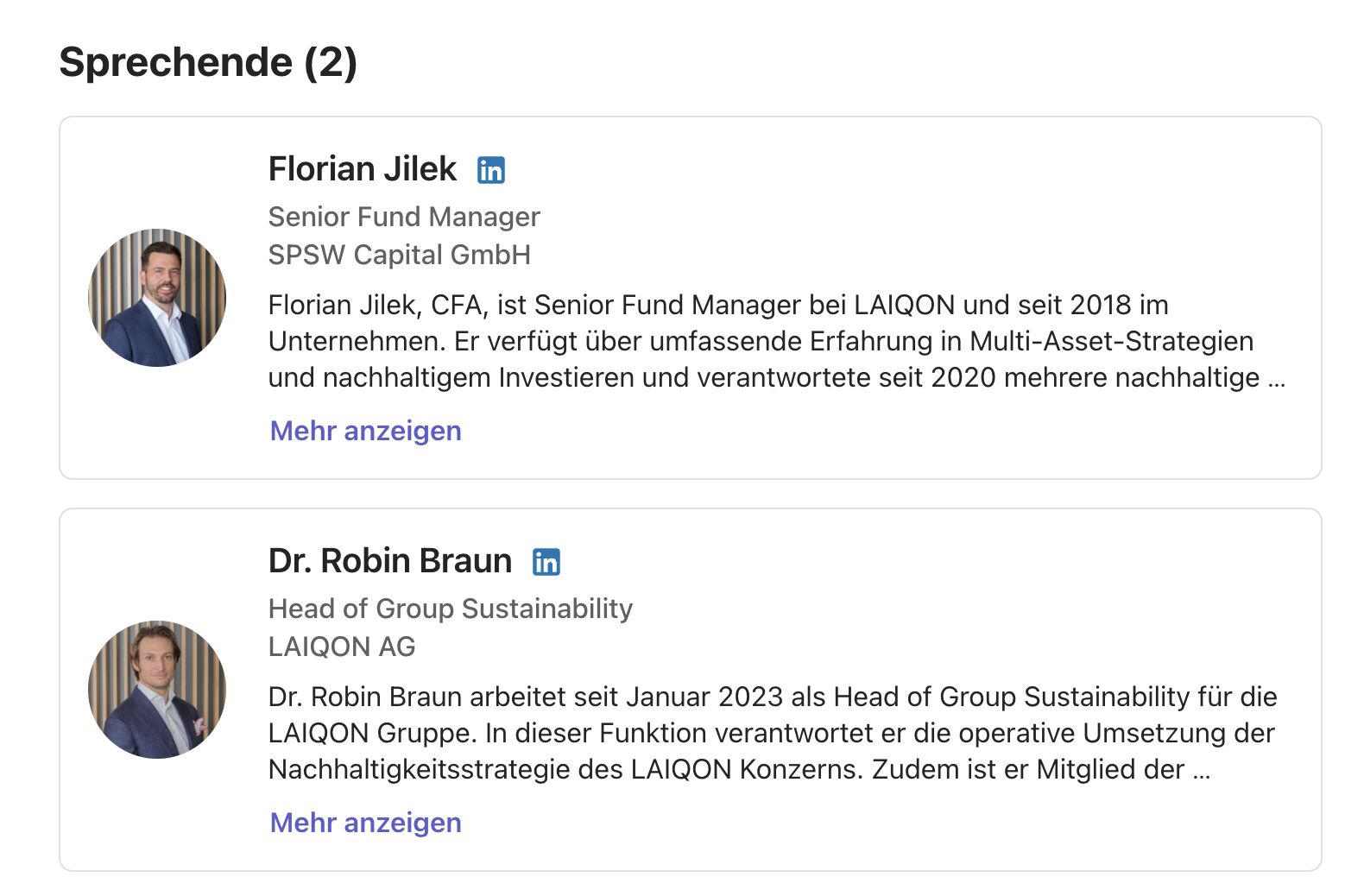Click bio line starting "Florian Jilek, CFA"
Viewport: 1345px width, 896px height.
(x=718, y=305)
